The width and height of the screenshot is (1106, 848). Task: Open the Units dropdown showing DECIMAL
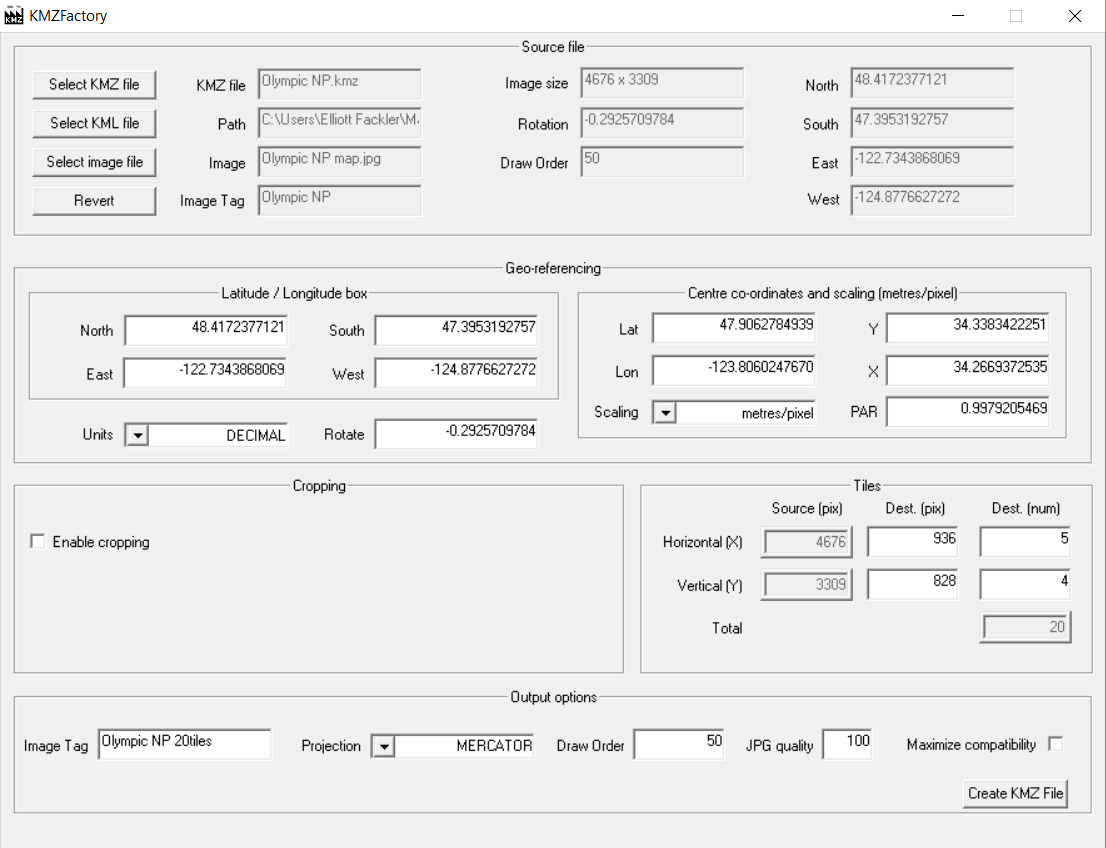[136, 434]
